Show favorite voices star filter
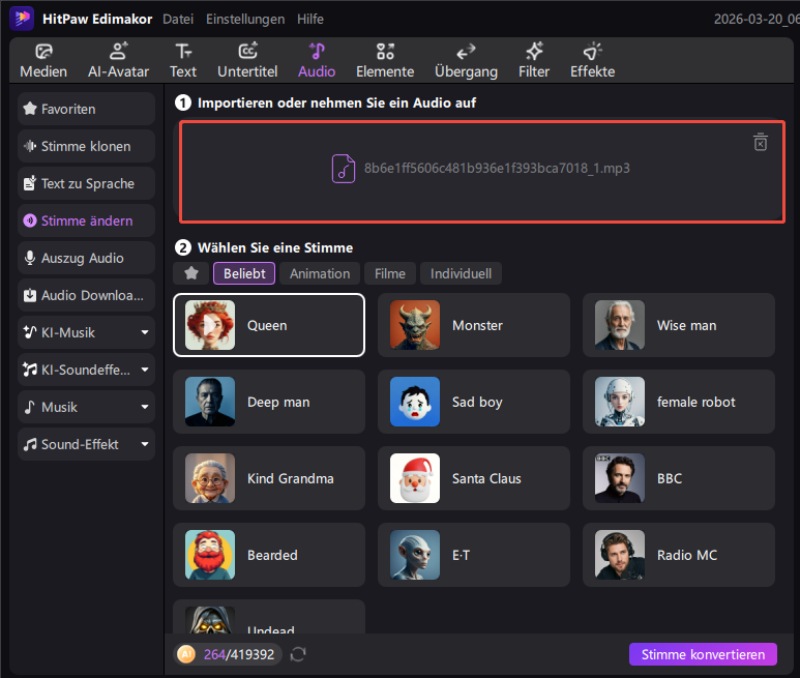The height and width of the screenshot is (678, 800). (191, 273)
